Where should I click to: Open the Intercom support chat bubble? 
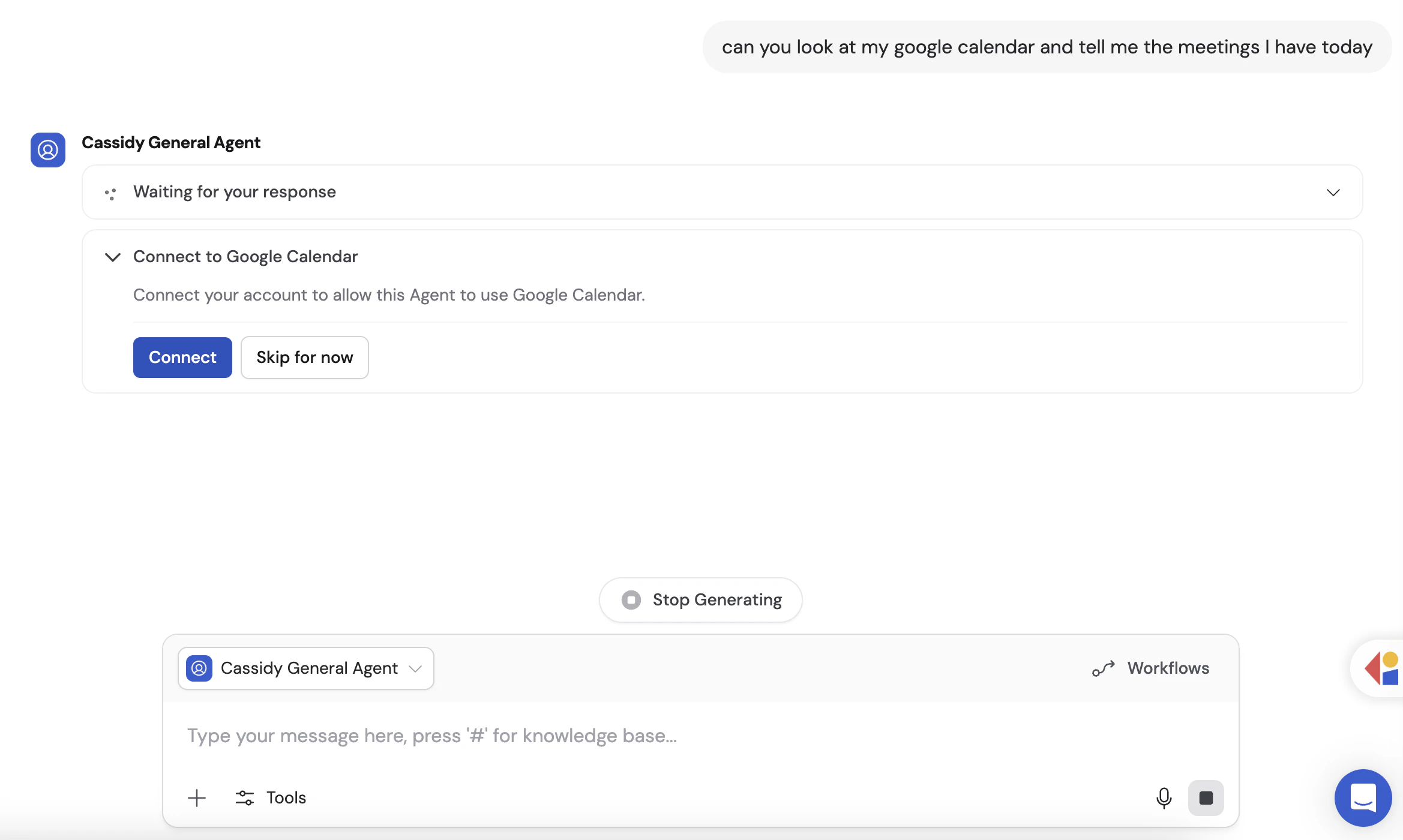[x=1363, y=798]
